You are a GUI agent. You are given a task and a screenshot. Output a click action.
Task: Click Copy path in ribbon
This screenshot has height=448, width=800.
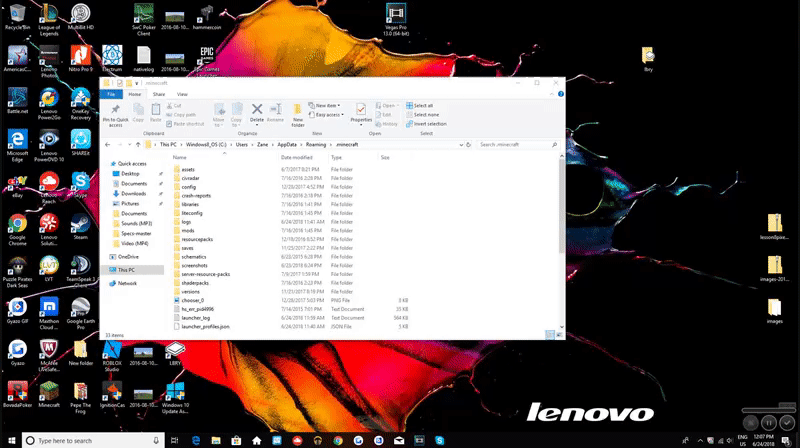click(x=181, y=115)
